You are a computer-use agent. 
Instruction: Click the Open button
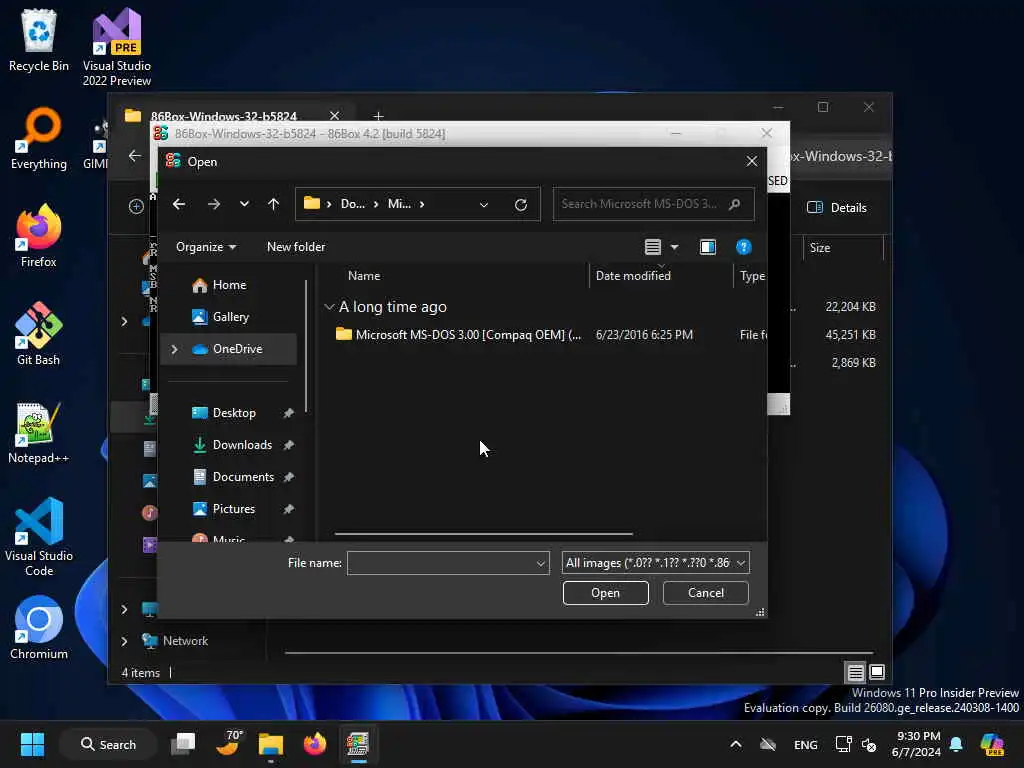[x=605, y=593]
